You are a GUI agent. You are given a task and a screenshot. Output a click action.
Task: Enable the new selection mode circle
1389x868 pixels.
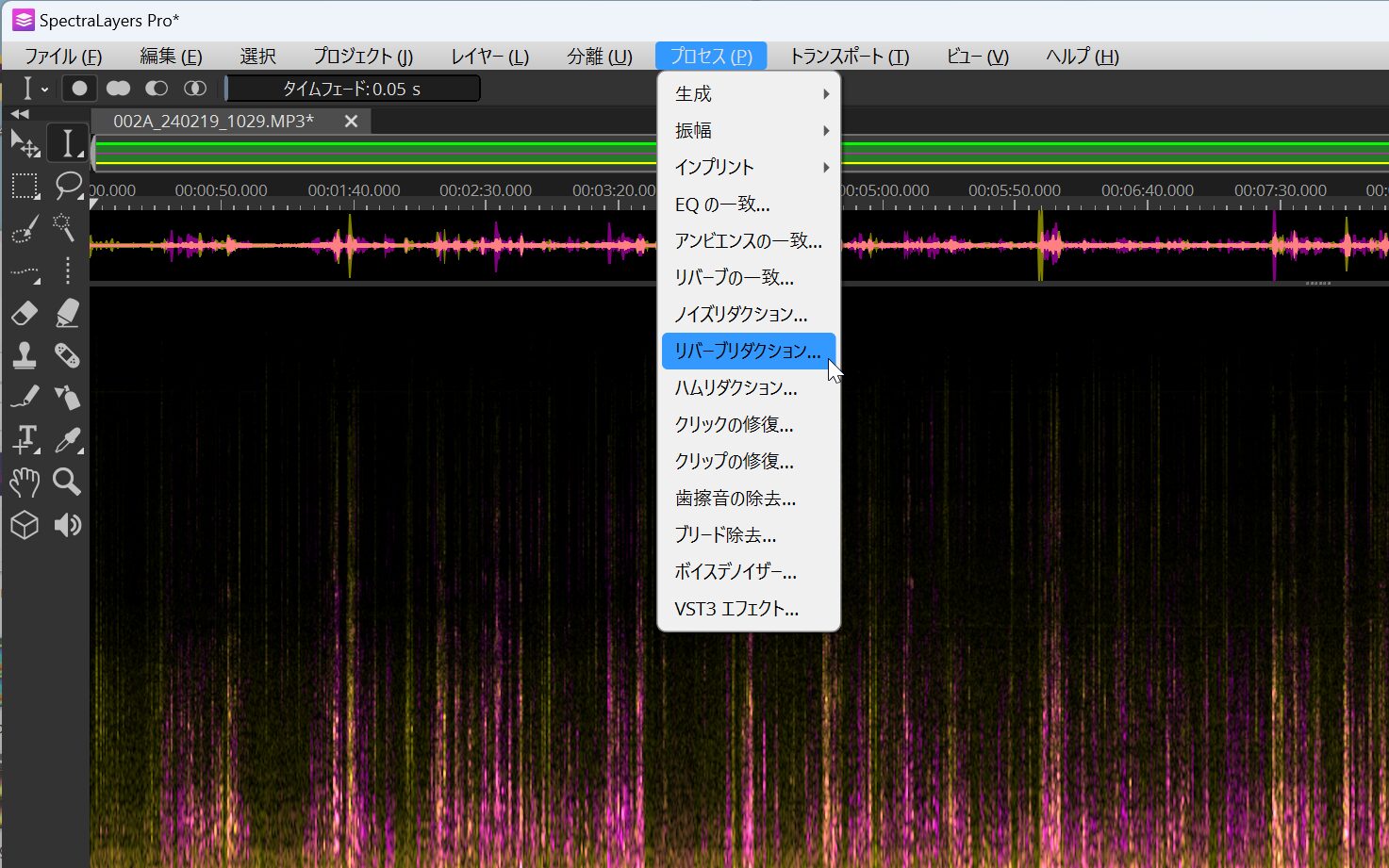[80, 89]
